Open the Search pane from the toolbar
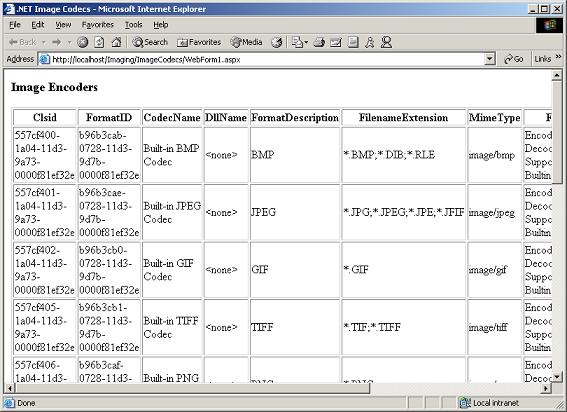The width and height of the screenshot is (567, 412). pos(150,42)
